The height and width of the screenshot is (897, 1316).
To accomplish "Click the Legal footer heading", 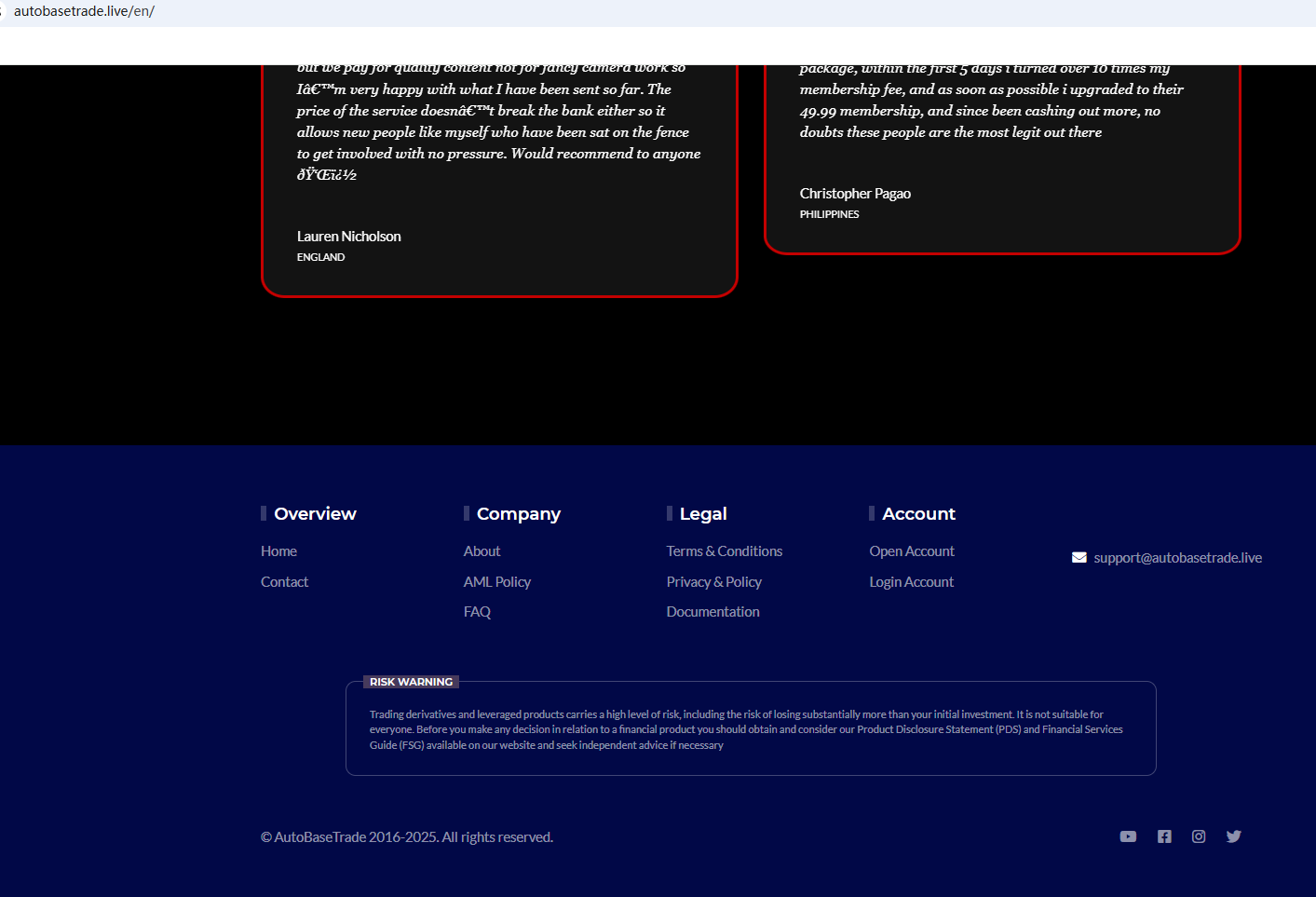I will (703, 514).
